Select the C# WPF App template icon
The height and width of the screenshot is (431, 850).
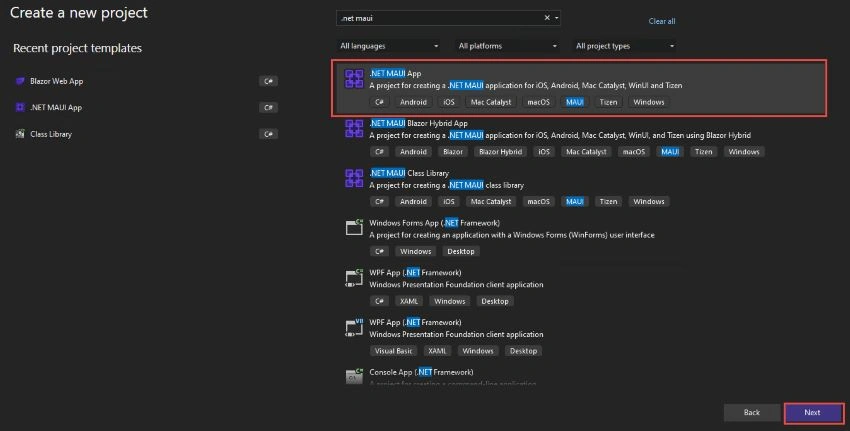point(354,277)
